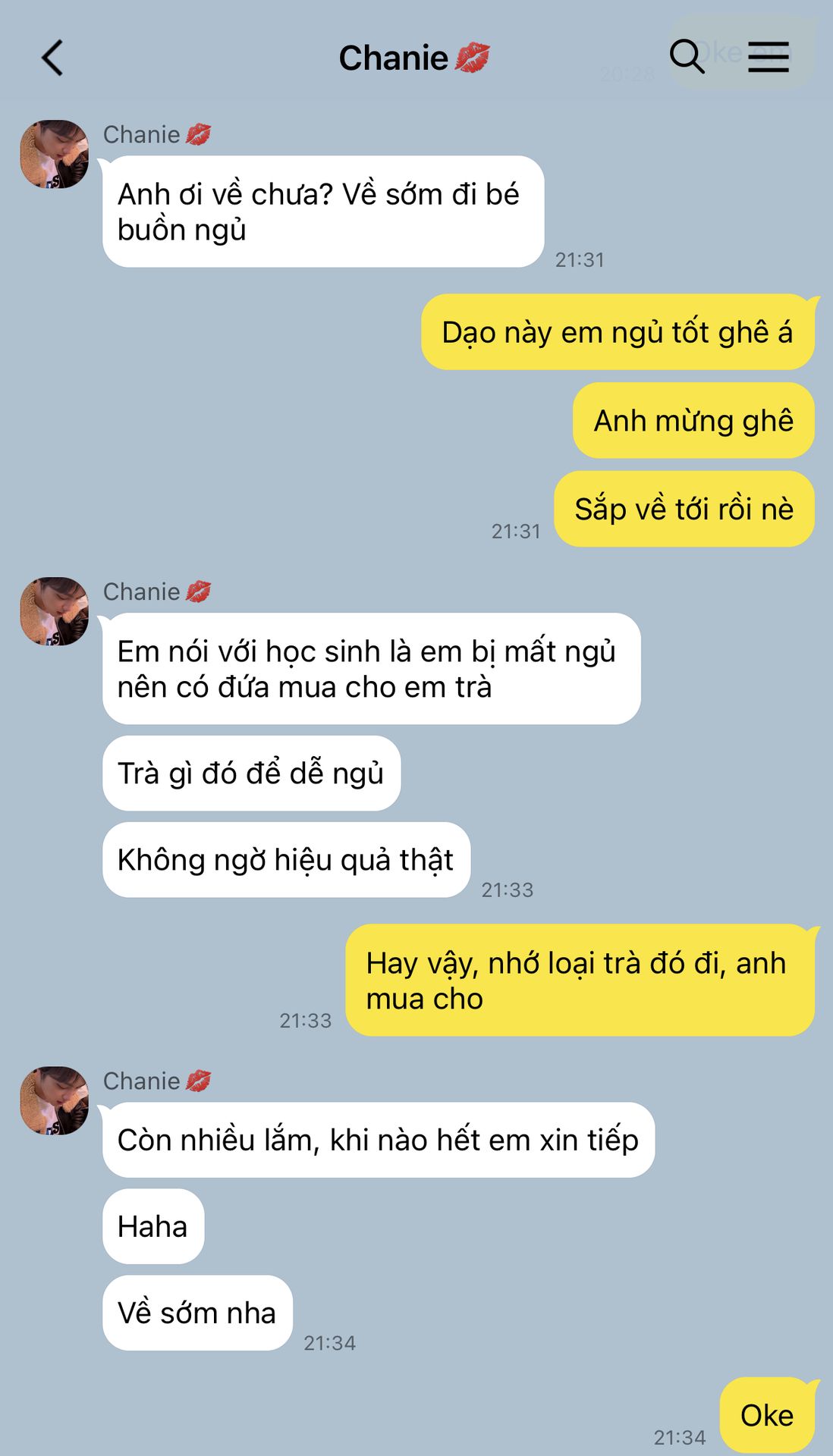
Task: Select the message 'Về sớm nha'
Action: pos(197,1313)
